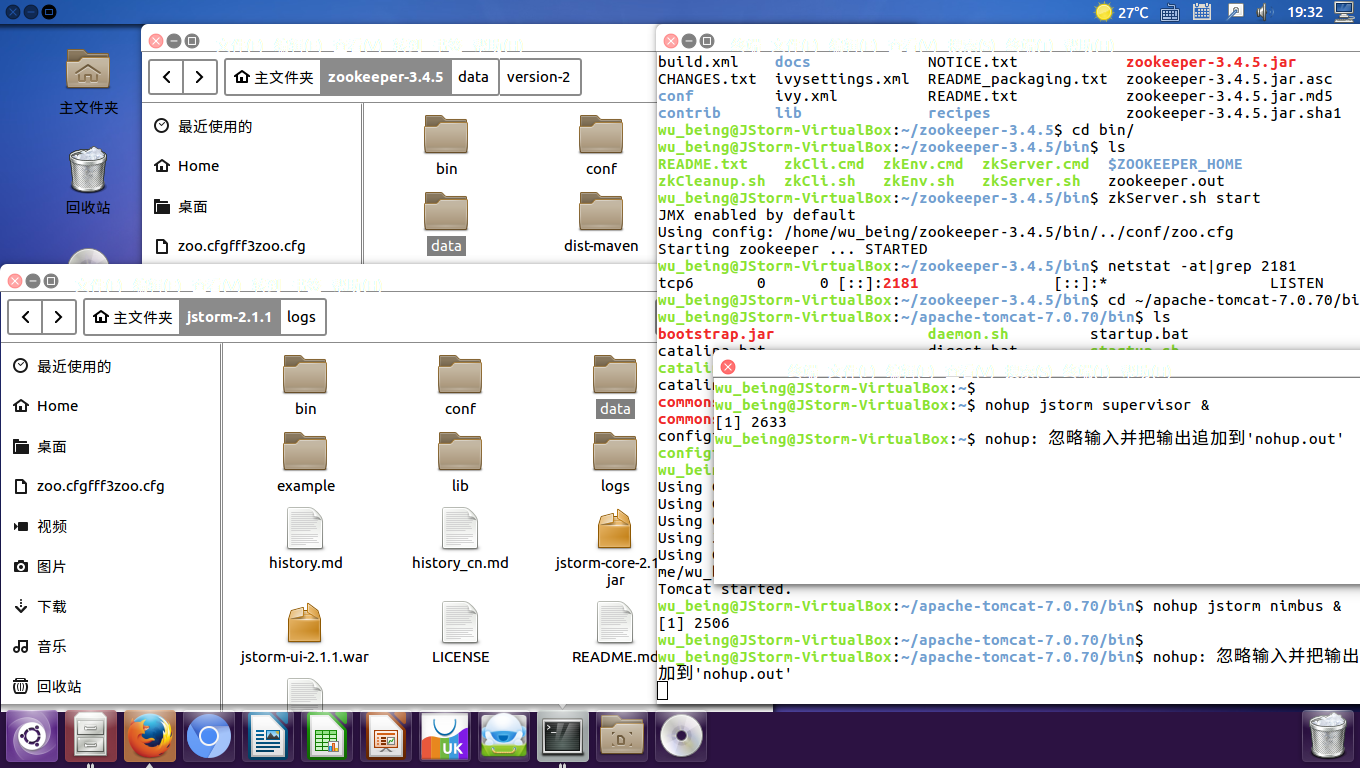Screen dimensions: 1360x768
Task: Click jstorm-2.1.1 in the path bar
Action: click(229, 317)
